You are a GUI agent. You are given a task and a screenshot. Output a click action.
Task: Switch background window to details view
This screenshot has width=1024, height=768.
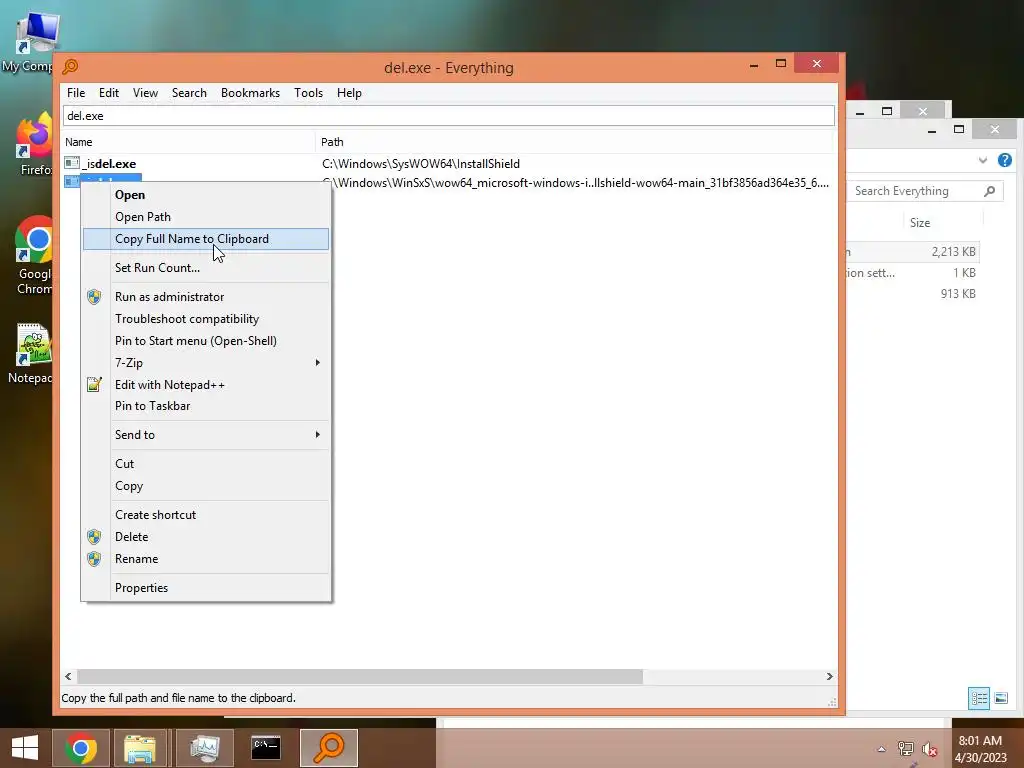tap(979, 698)
